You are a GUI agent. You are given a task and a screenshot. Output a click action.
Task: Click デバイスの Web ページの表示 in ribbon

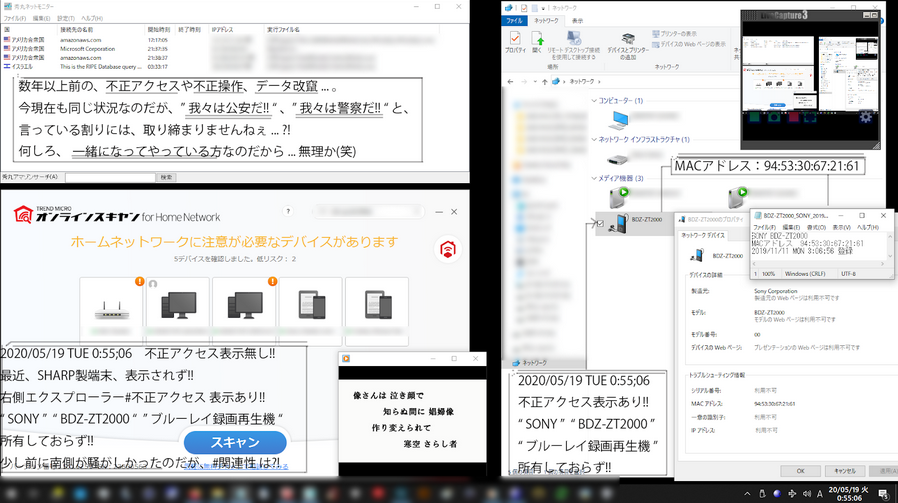[689, 44]
